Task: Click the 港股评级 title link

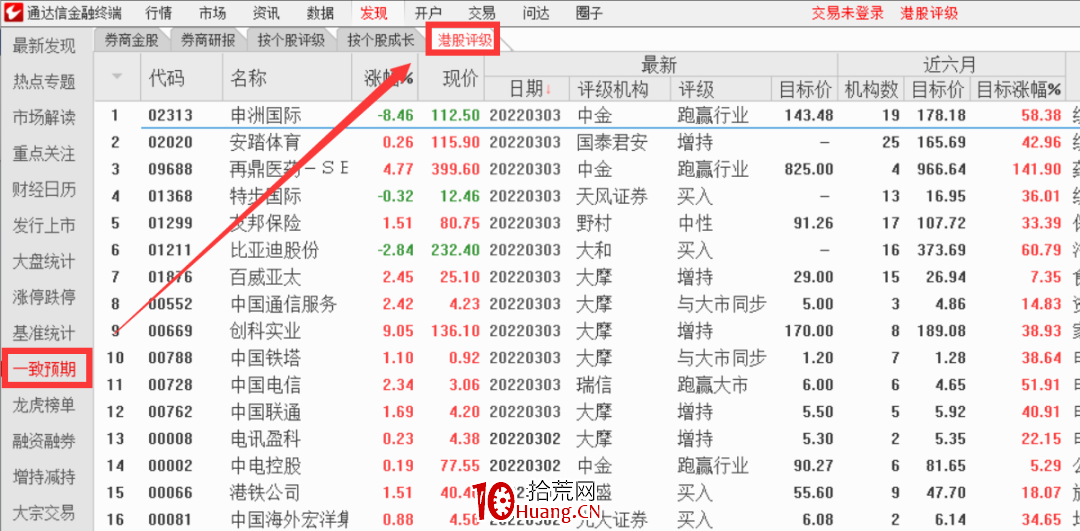Action: click(929, 12)
